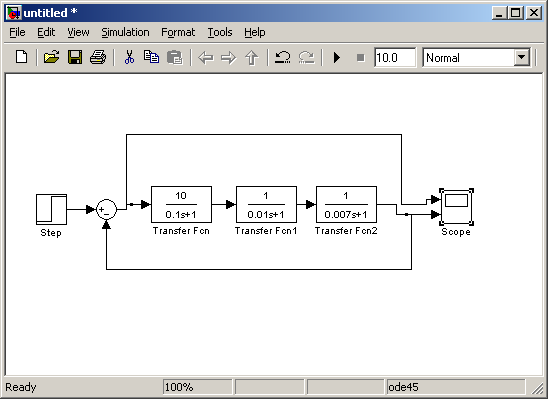The width and height of the screenshot is (548, 399).
Task: Select the Step source block
Action: (51, 209)
